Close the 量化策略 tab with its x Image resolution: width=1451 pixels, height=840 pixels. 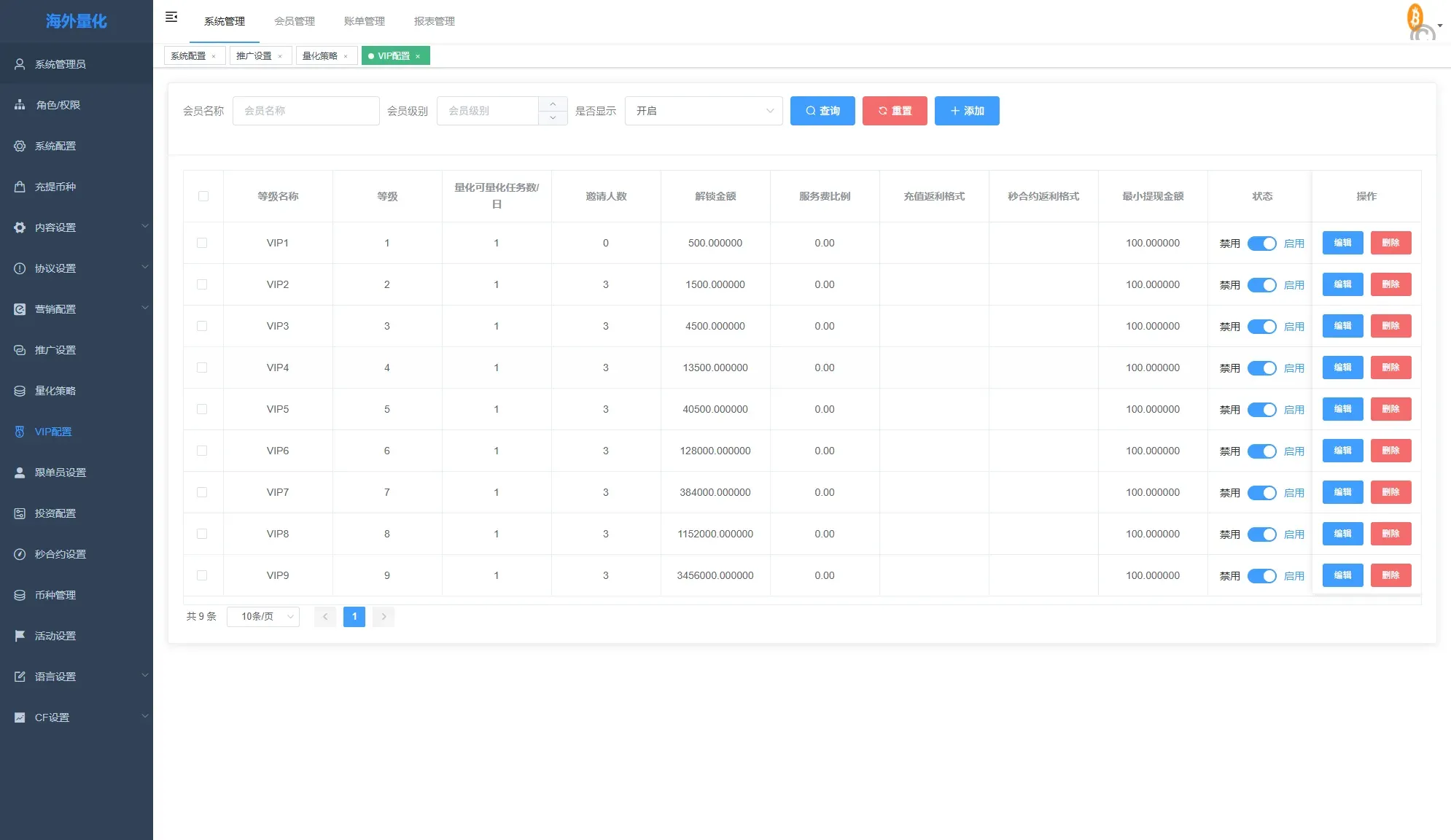[346, 56]
